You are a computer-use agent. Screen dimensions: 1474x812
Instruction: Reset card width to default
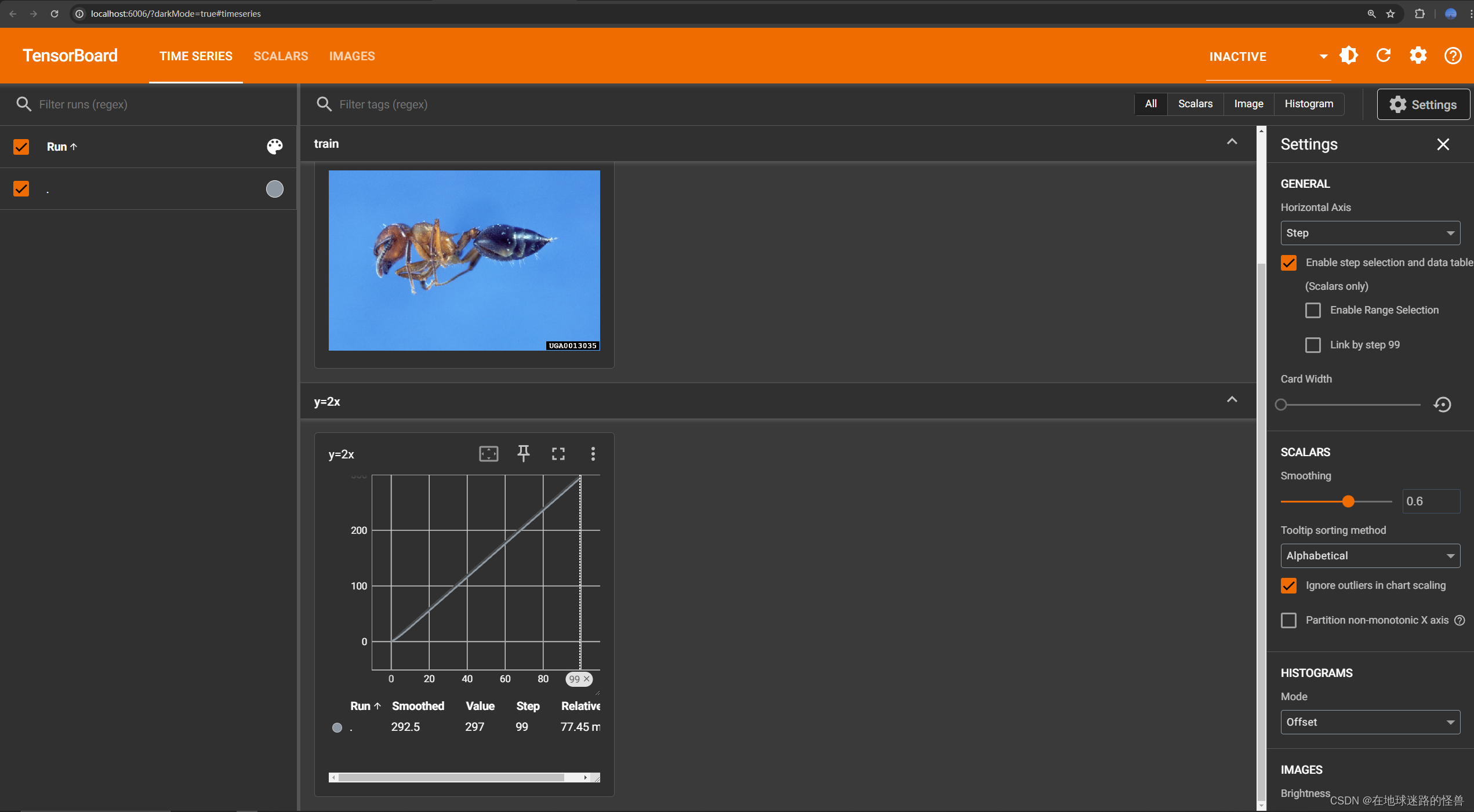[x=1443, y=405]
